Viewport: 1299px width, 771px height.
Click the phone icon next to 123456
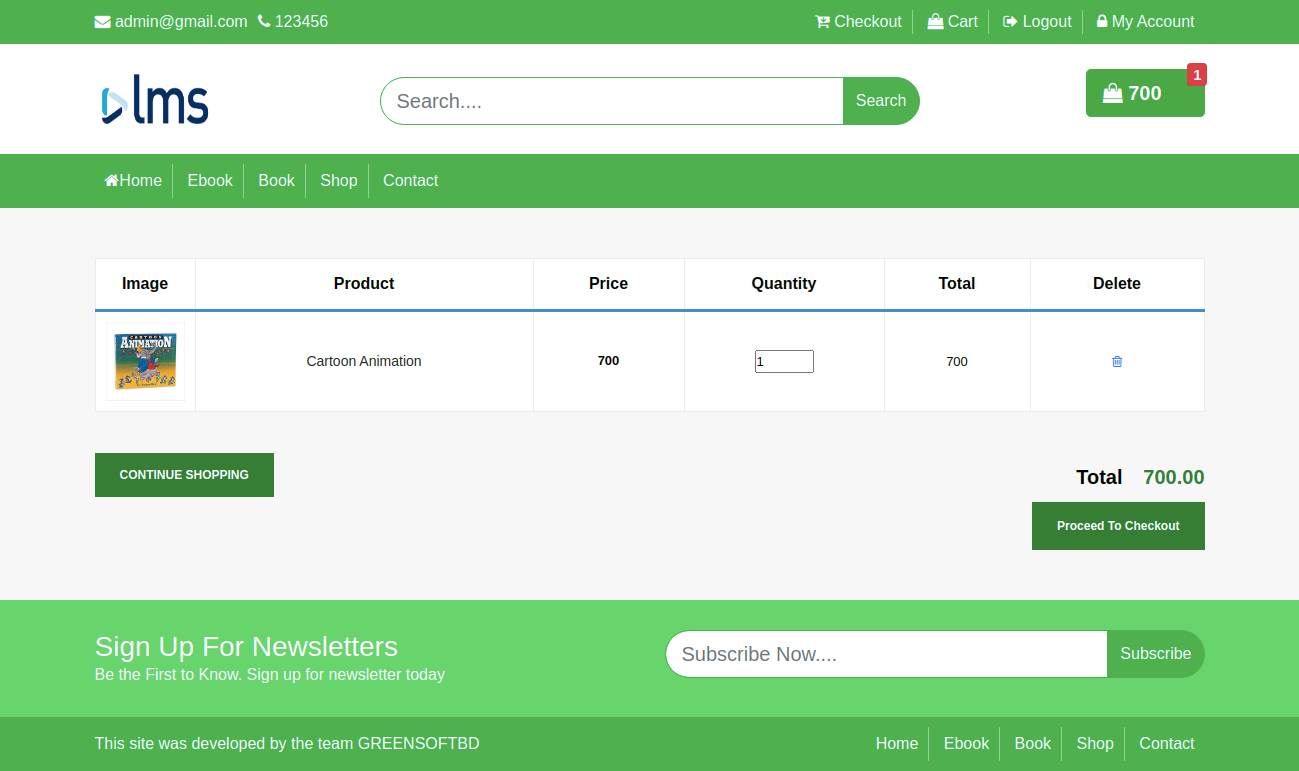pos(262,20)
